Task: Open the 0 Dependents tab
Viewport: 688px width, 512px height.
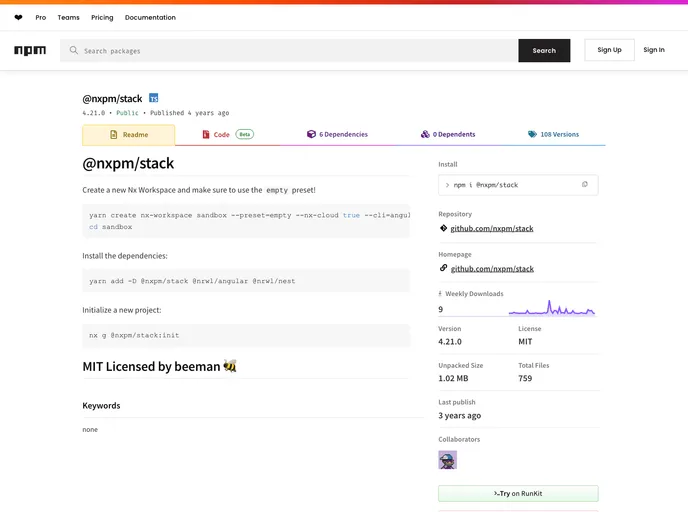Action: (448, 134)
